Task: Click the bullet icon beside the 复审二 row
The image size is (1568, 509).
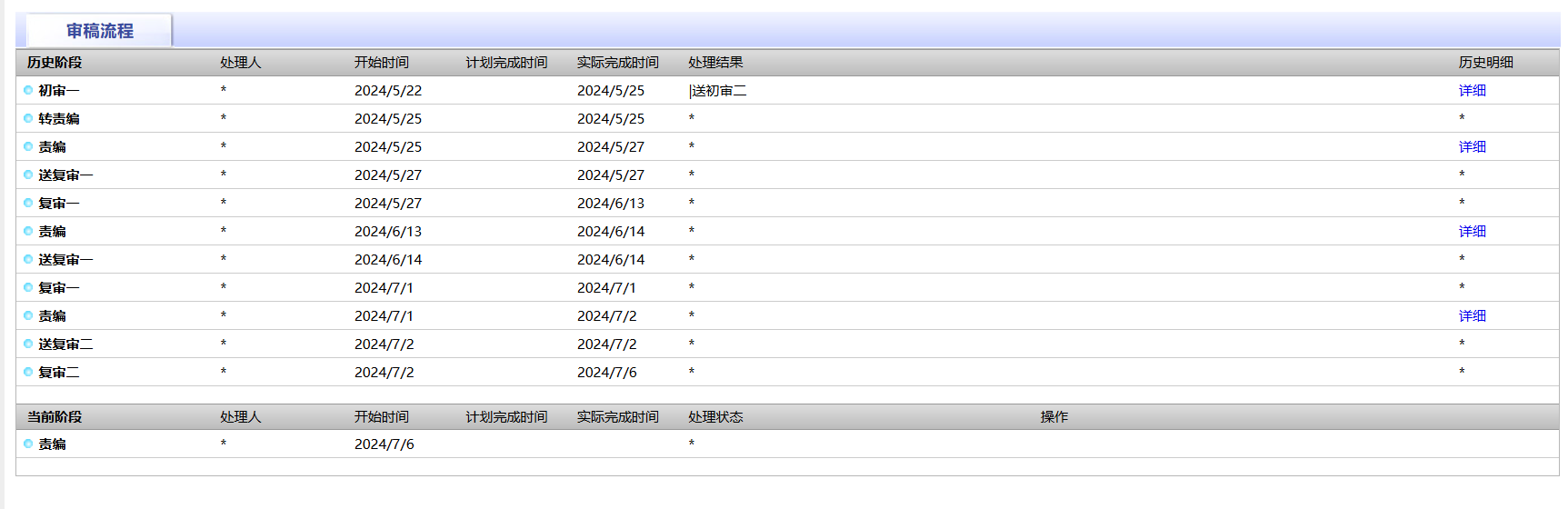Action: click(28, 372)
